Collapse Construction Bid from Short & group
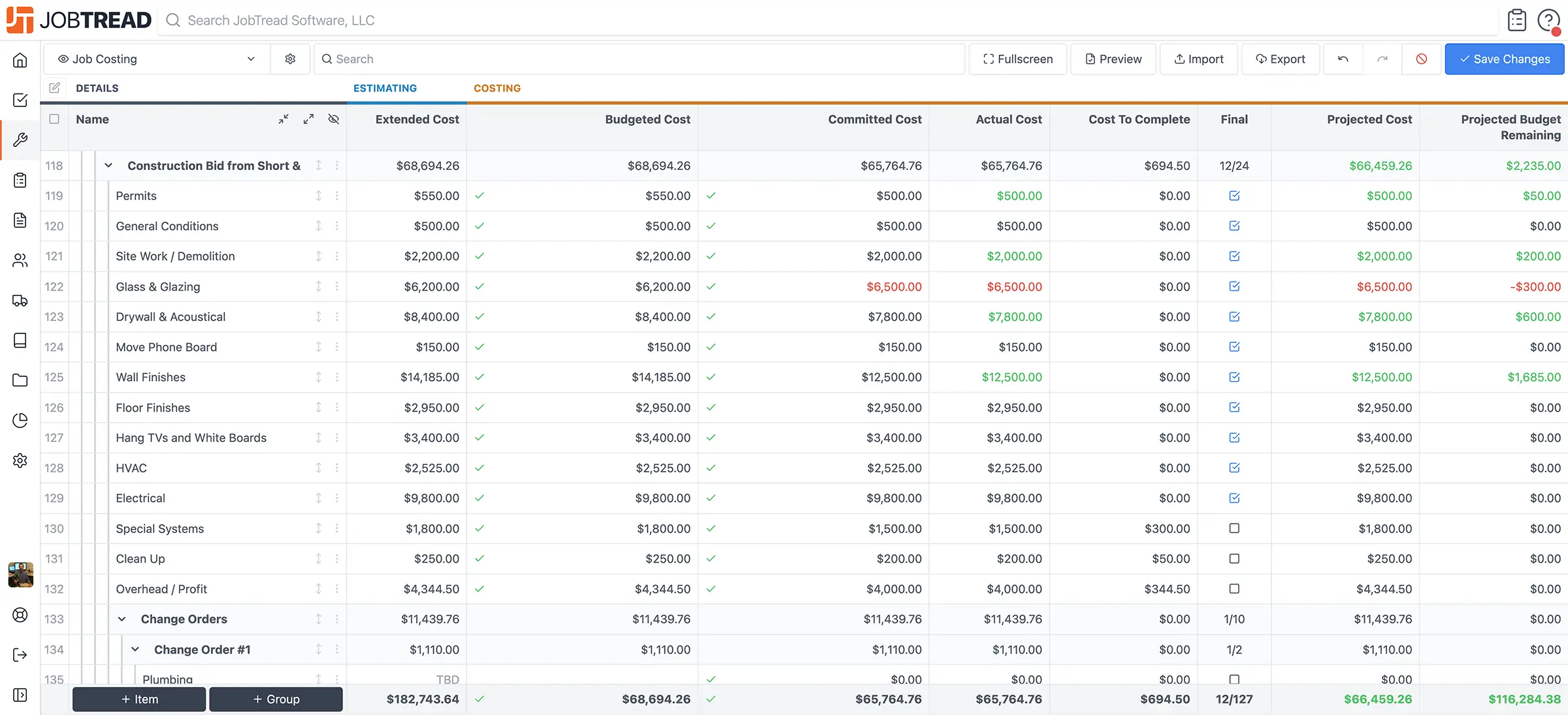Screen dimensions: 1568x715 108,165
